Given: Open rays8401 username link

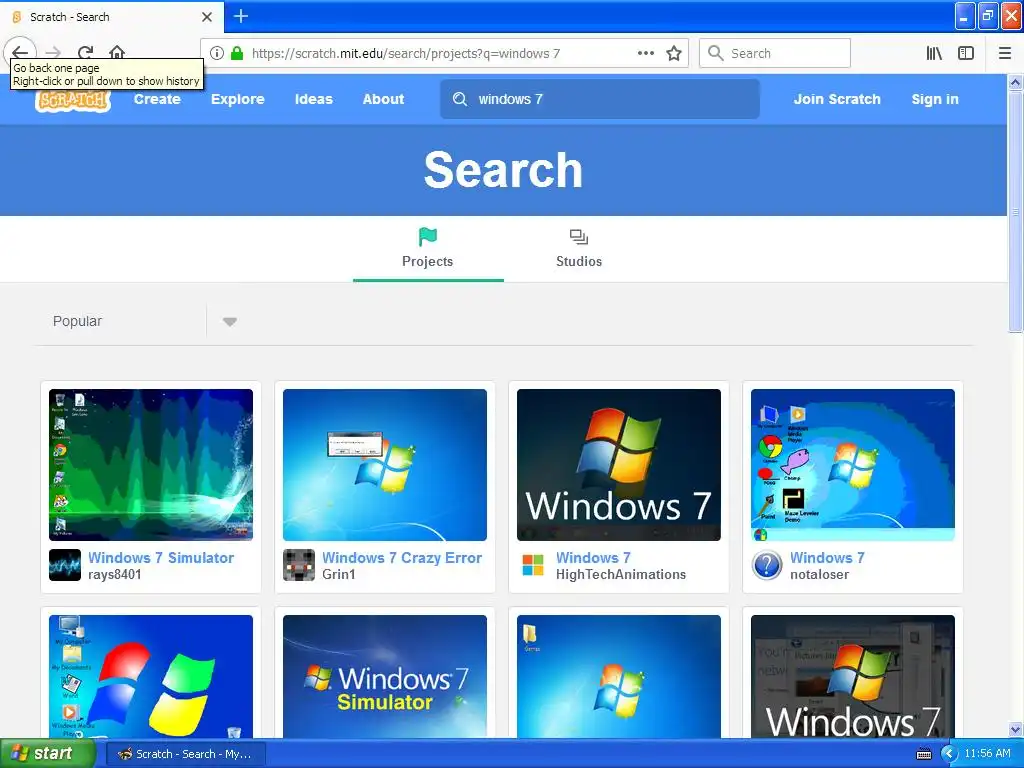Looking at the screenshot, I should 114,575.
